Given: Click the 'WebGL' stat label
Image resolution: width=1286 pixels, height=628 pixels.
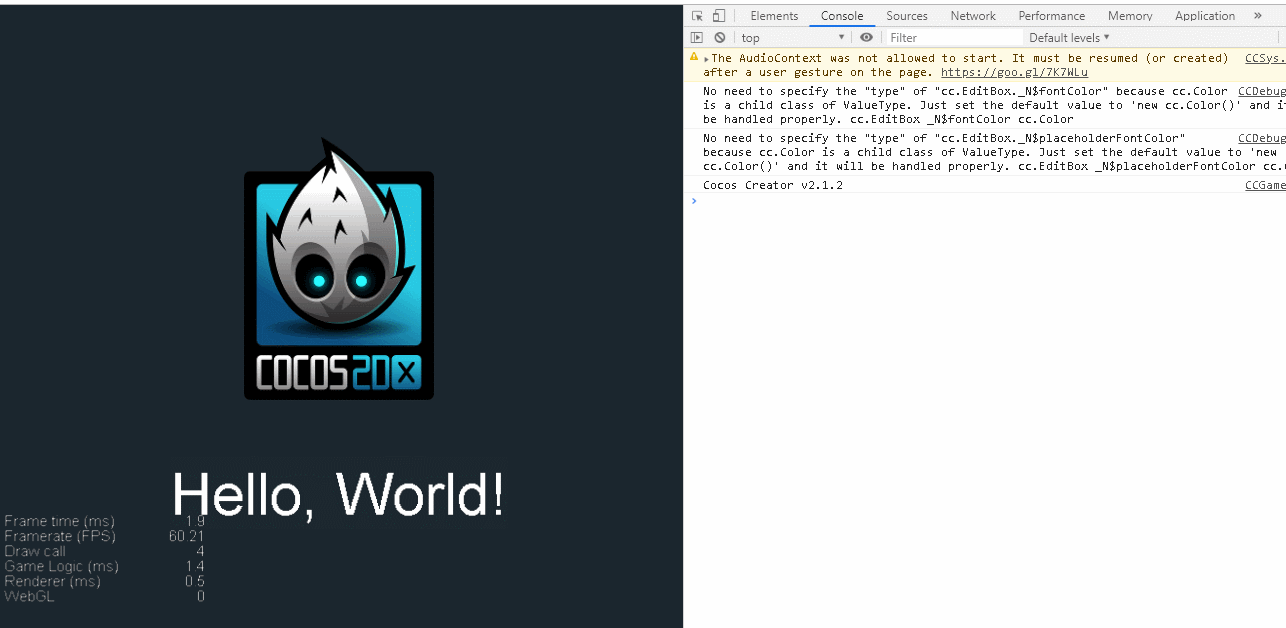Looking at the screenshot, I should pos(29,596).
